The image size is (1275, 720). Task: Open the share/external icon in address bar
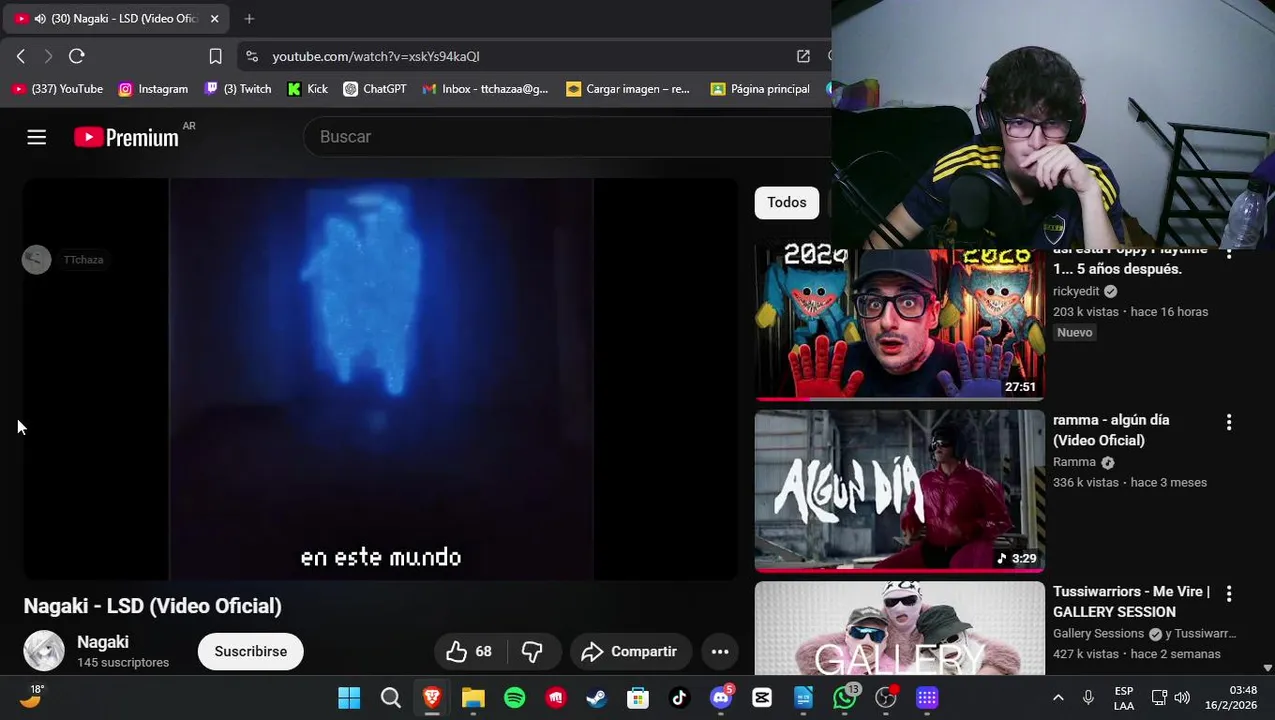coord(803,56)
